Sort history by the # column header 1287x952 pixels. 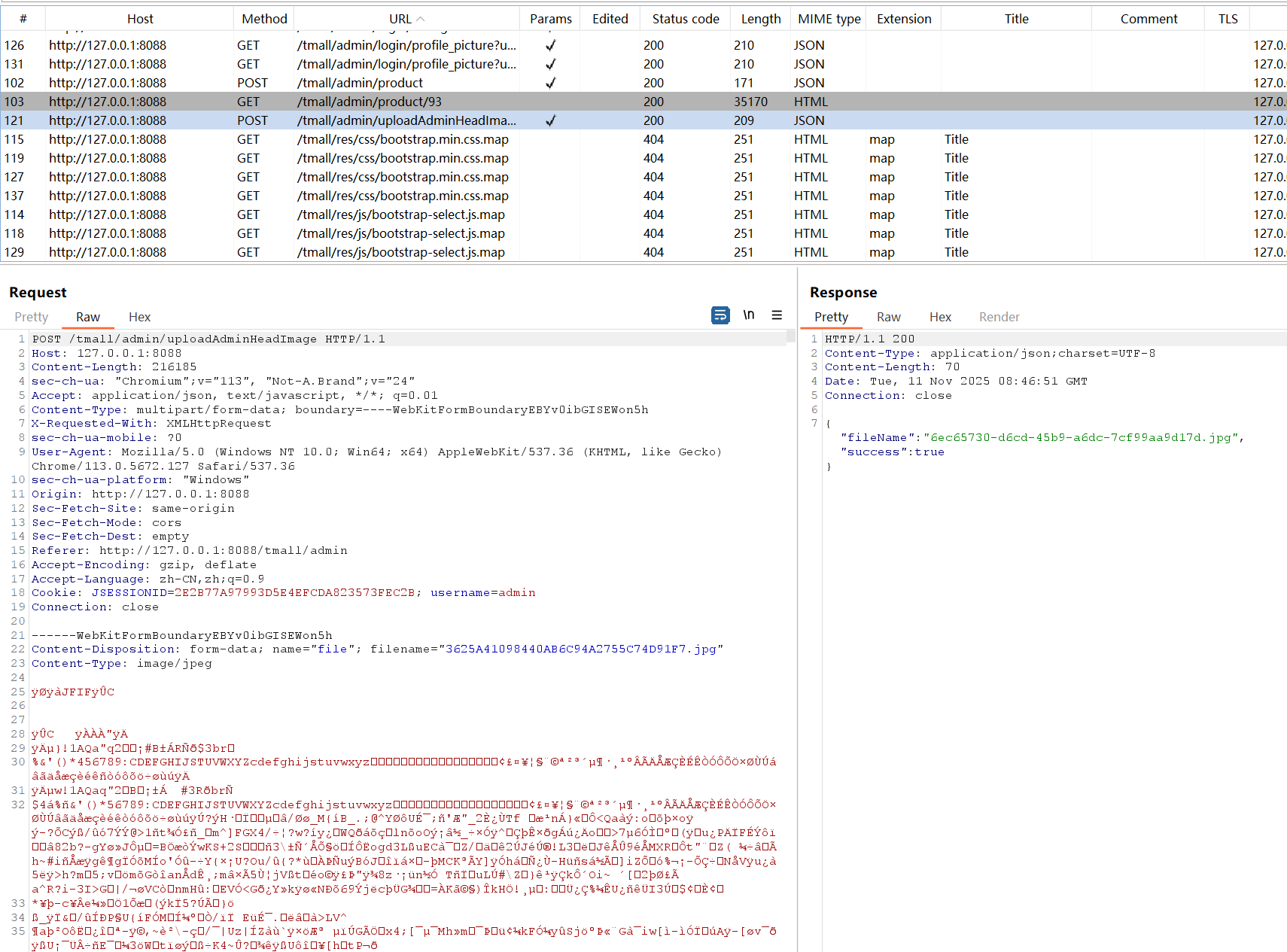(x=23, y=19)
